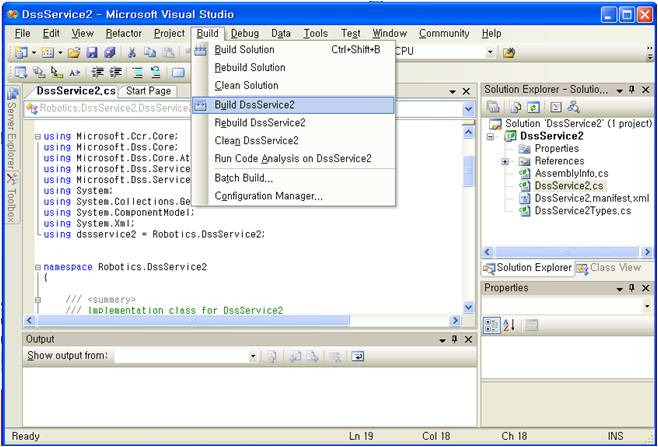Image resolution: width=658 pixels, height=447 pixels.
Task: Select Build Solution menu item
Action: pos(293,50)
